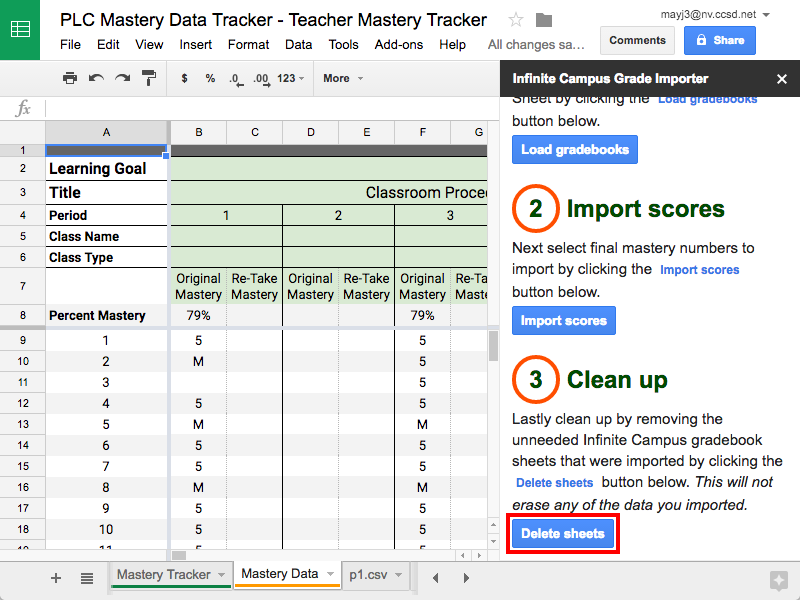The image size is (800, 600).
Task: Click the formula bar input
Action: (x=270, y=108)
